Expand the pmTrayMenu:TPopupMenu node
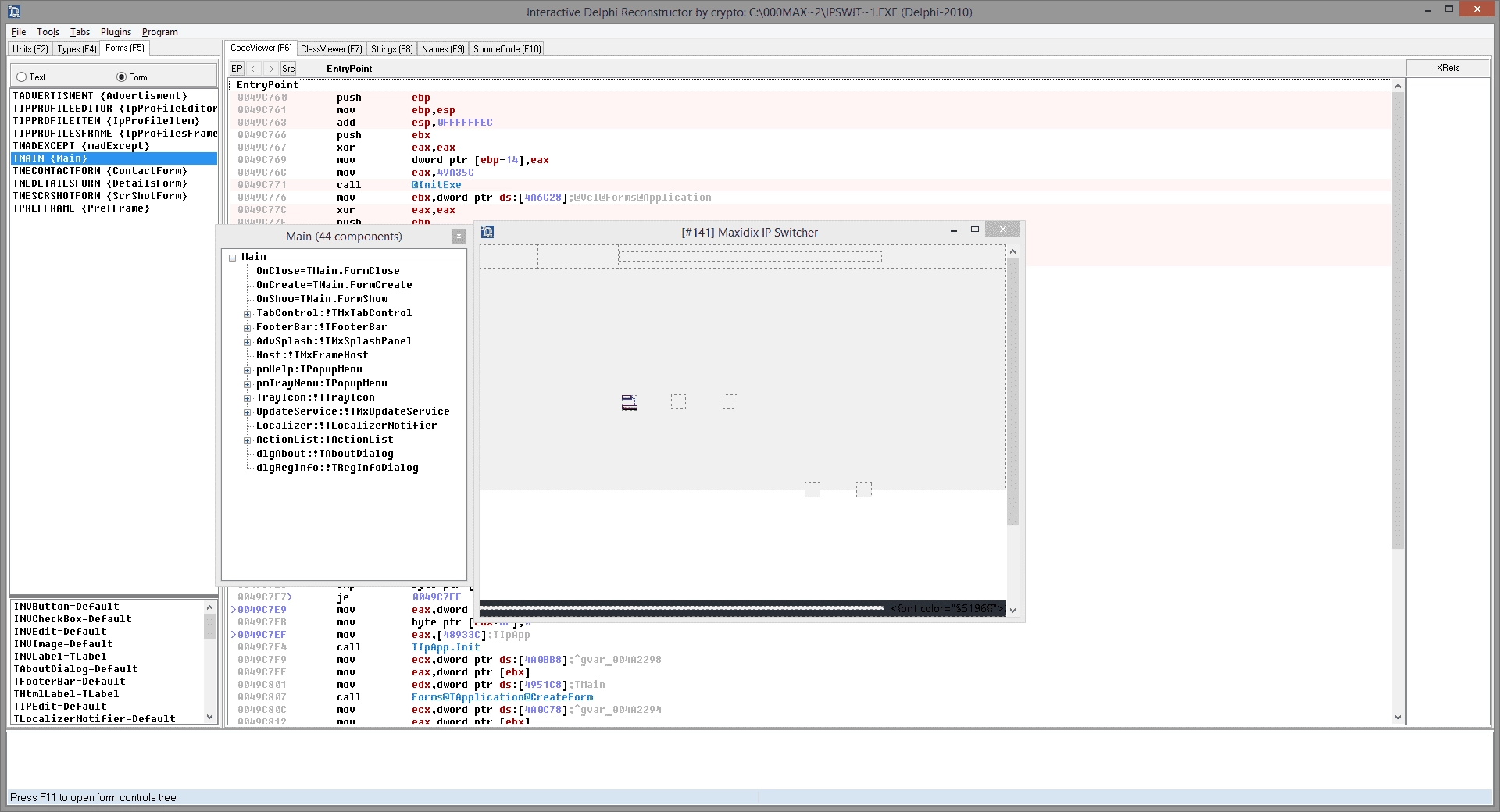The height and width of the screenshot is (812, 1500). (247, 384)
